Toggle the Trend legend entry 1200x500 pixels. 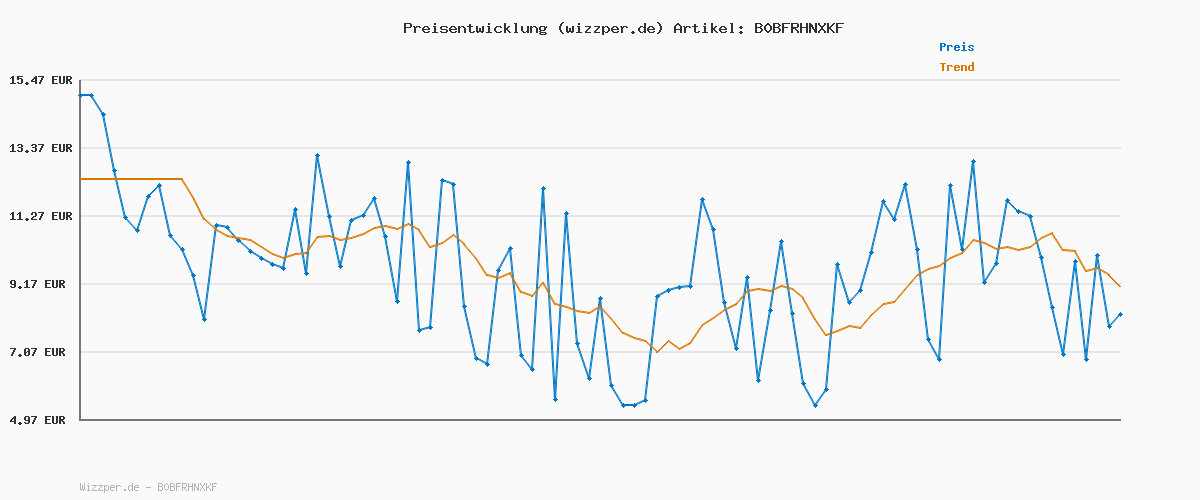956,68
